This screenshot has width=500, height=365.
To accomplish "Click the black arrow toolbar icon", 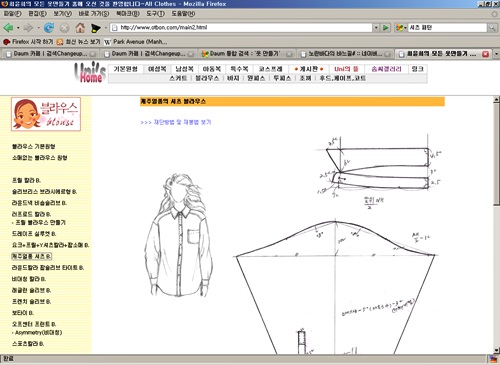I will pyautogui.click(x=96, y=28).
